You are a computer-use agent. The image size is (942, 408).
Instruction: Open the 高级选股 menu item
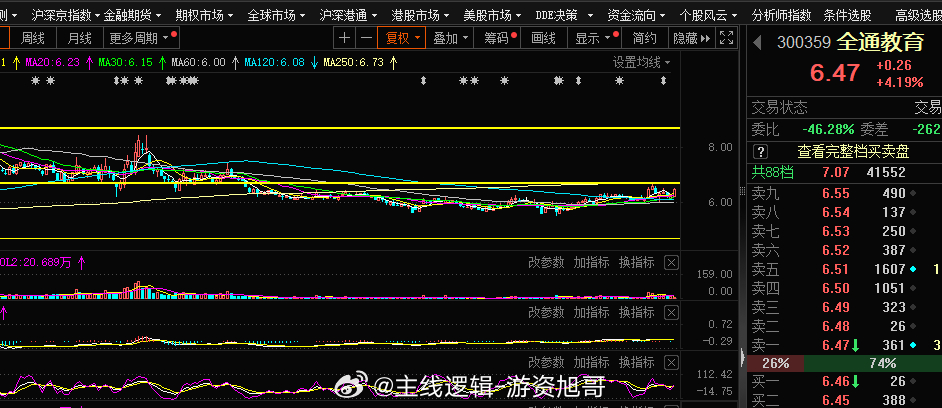coord(918,14)
